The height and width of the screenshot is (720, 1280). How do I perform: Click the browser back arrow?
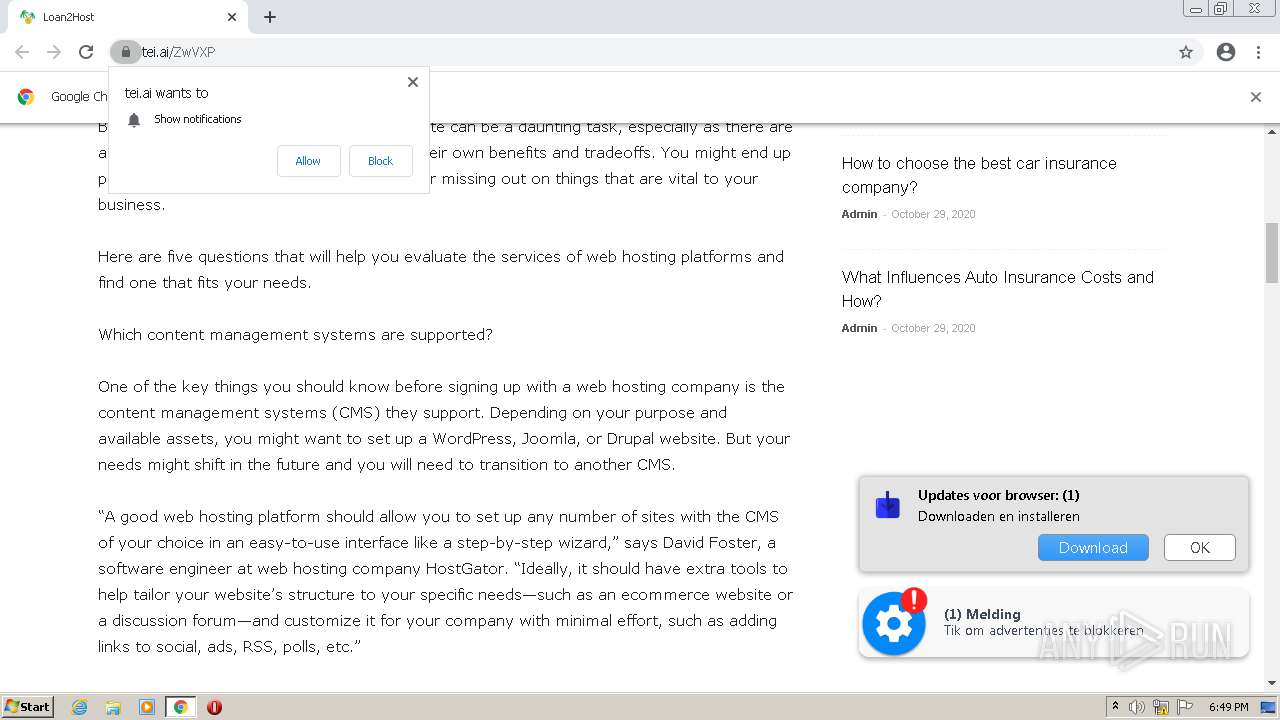pos(22,52)
